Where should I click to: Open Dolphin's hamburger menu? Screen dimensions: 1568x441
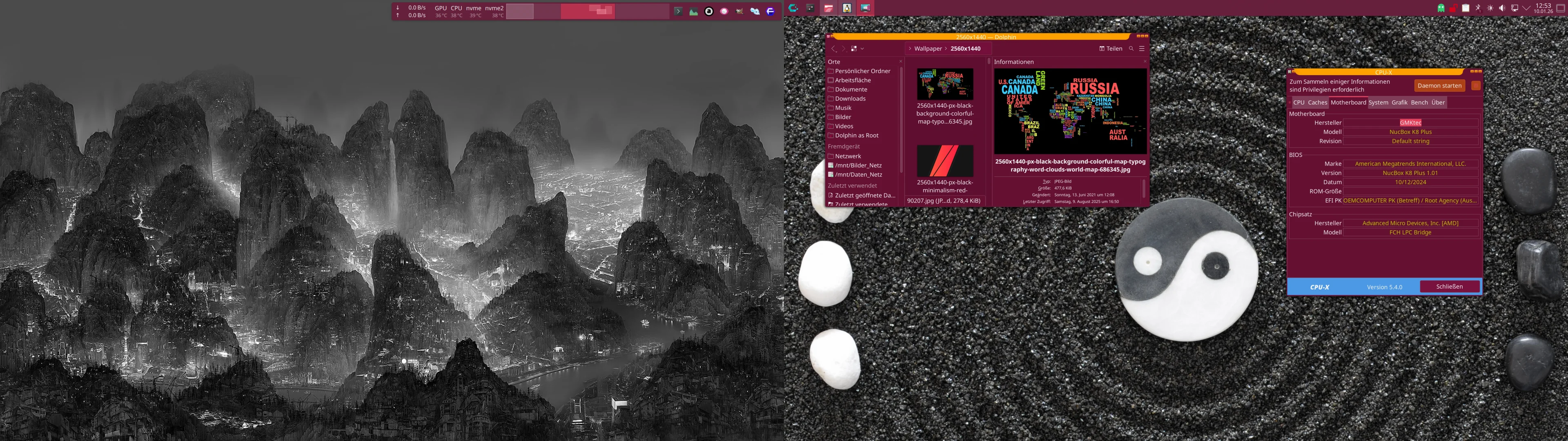point(1142,49)
